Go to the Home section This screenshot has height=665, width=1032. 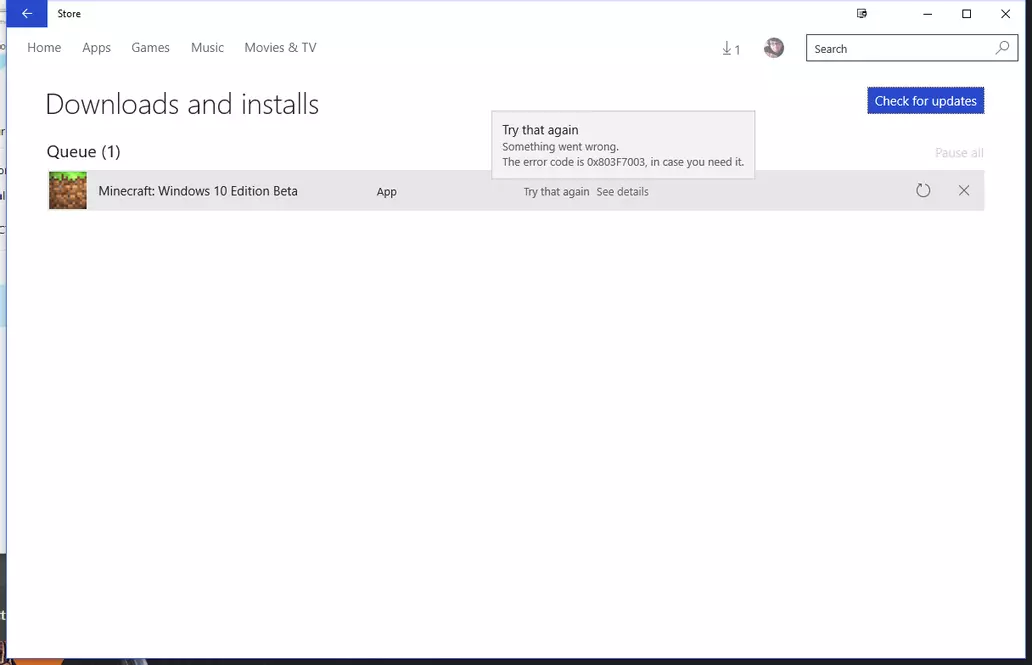[44, 47]
